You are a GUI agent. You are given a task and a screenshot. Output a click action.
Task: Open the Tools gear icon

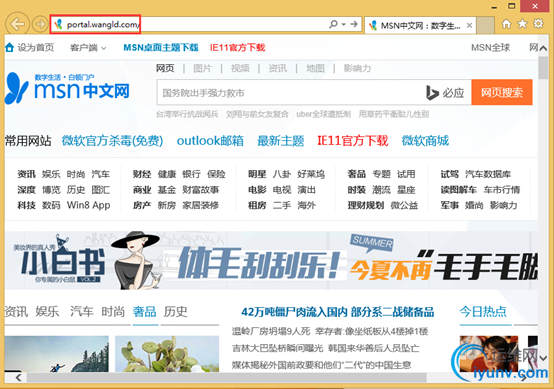point(538,24)
